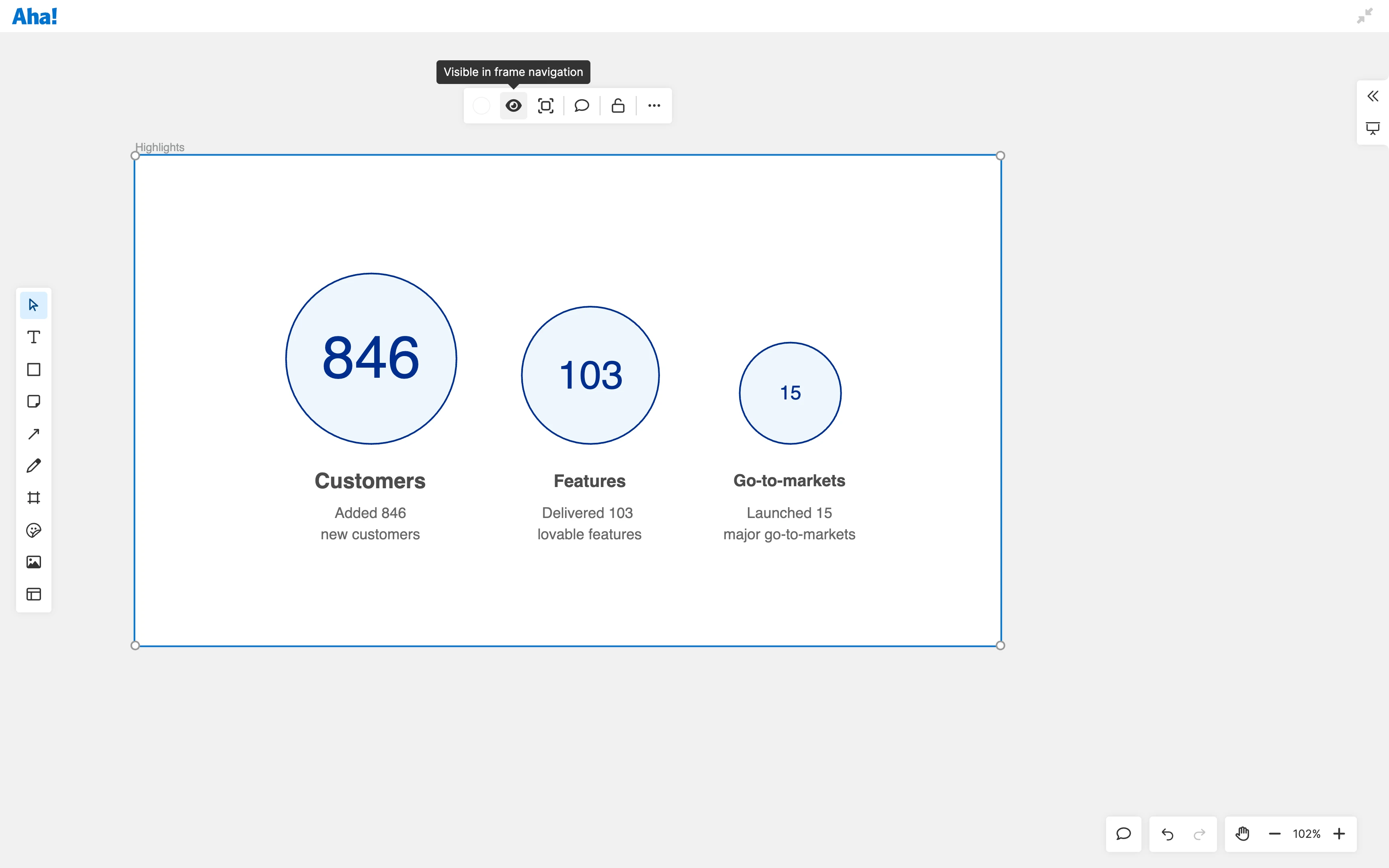Image resolution: width=1389 pixels, height=868 pixels.
Task: Open more options for the Highlights frame
Action: coord(654,106)
